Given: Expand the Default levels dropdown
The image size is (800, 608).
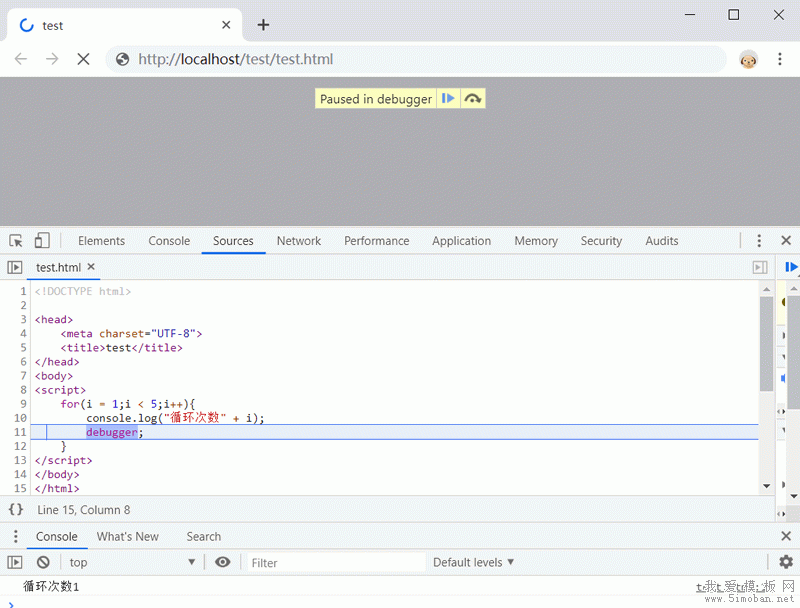Looking at the screenshot, I should [x=474, y=562].
